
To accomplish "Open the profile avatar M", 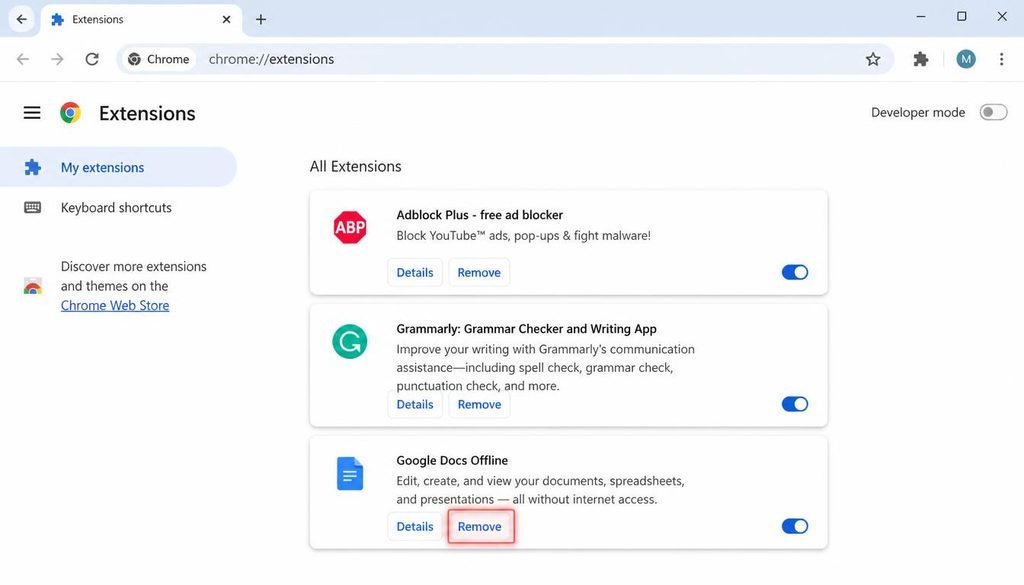I will (966, 59).
